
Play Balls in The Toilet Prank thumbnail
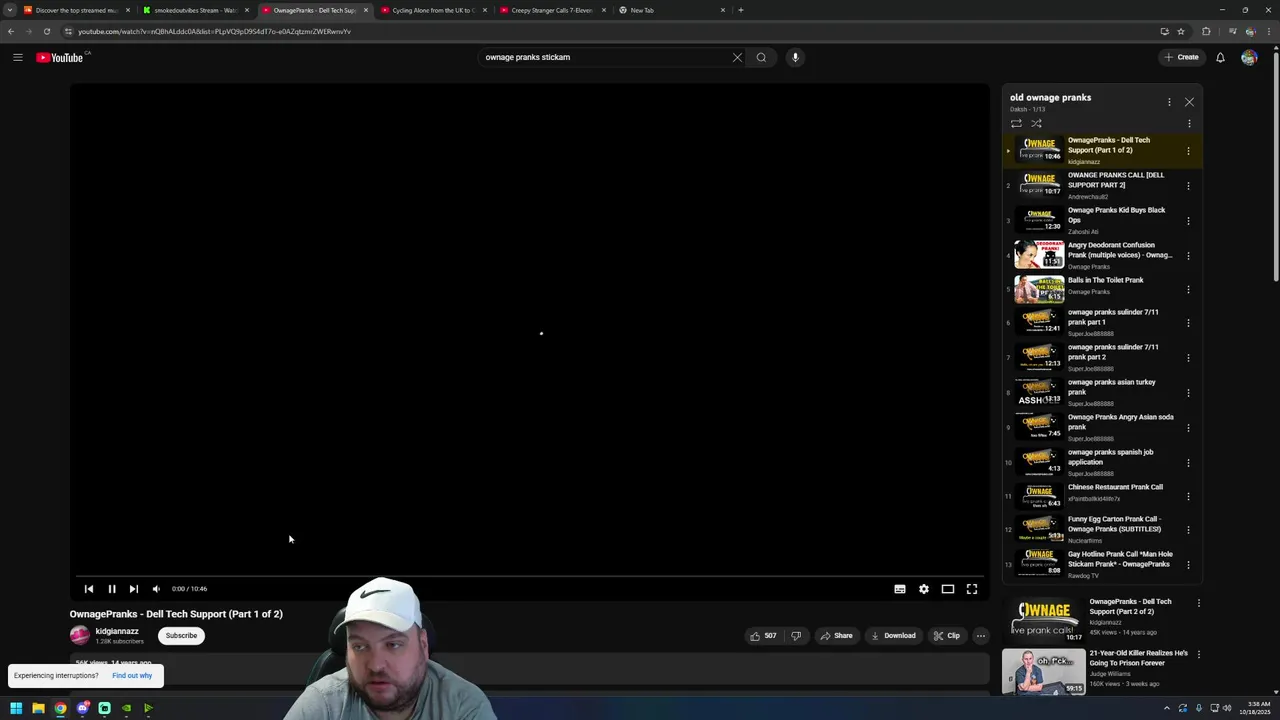[x=1039, y=289]
